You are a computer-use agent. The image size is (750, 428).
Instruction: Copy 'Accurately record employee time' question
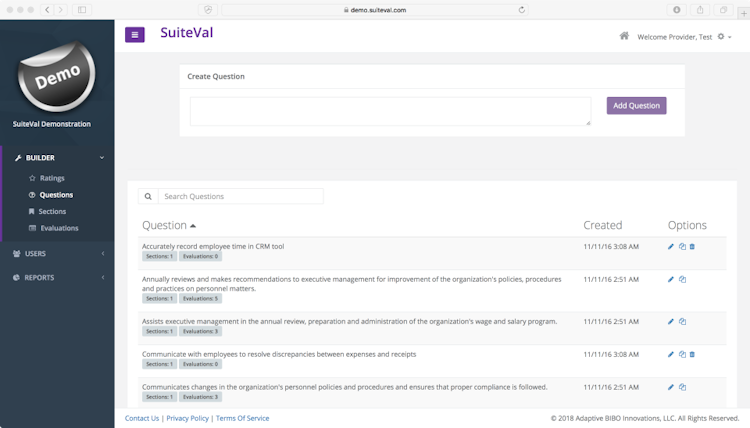click(682, 247)
